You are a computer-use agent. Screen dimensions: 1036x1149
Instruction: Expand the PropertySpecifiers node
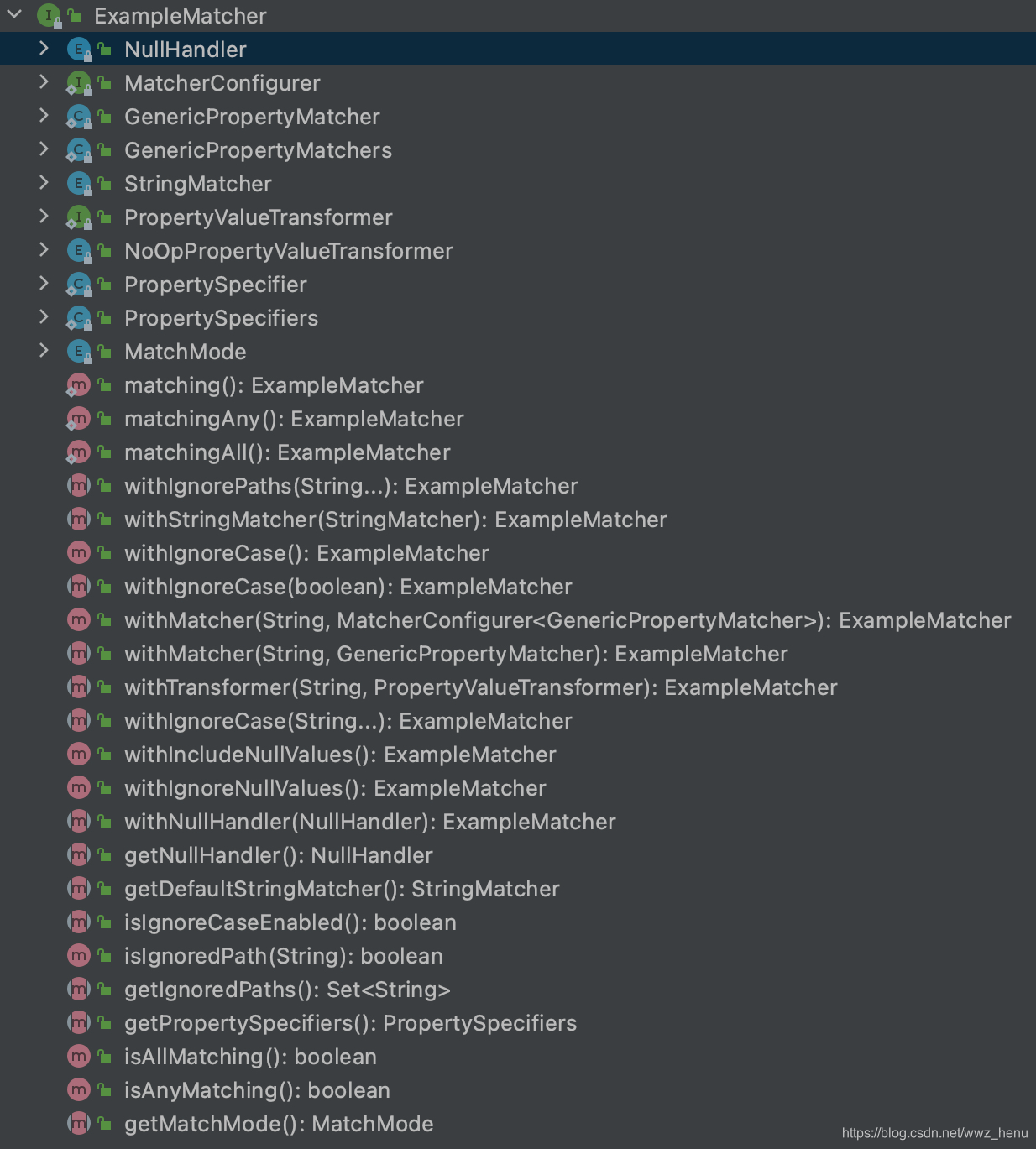pyautogui.click(x=44, y=317)
